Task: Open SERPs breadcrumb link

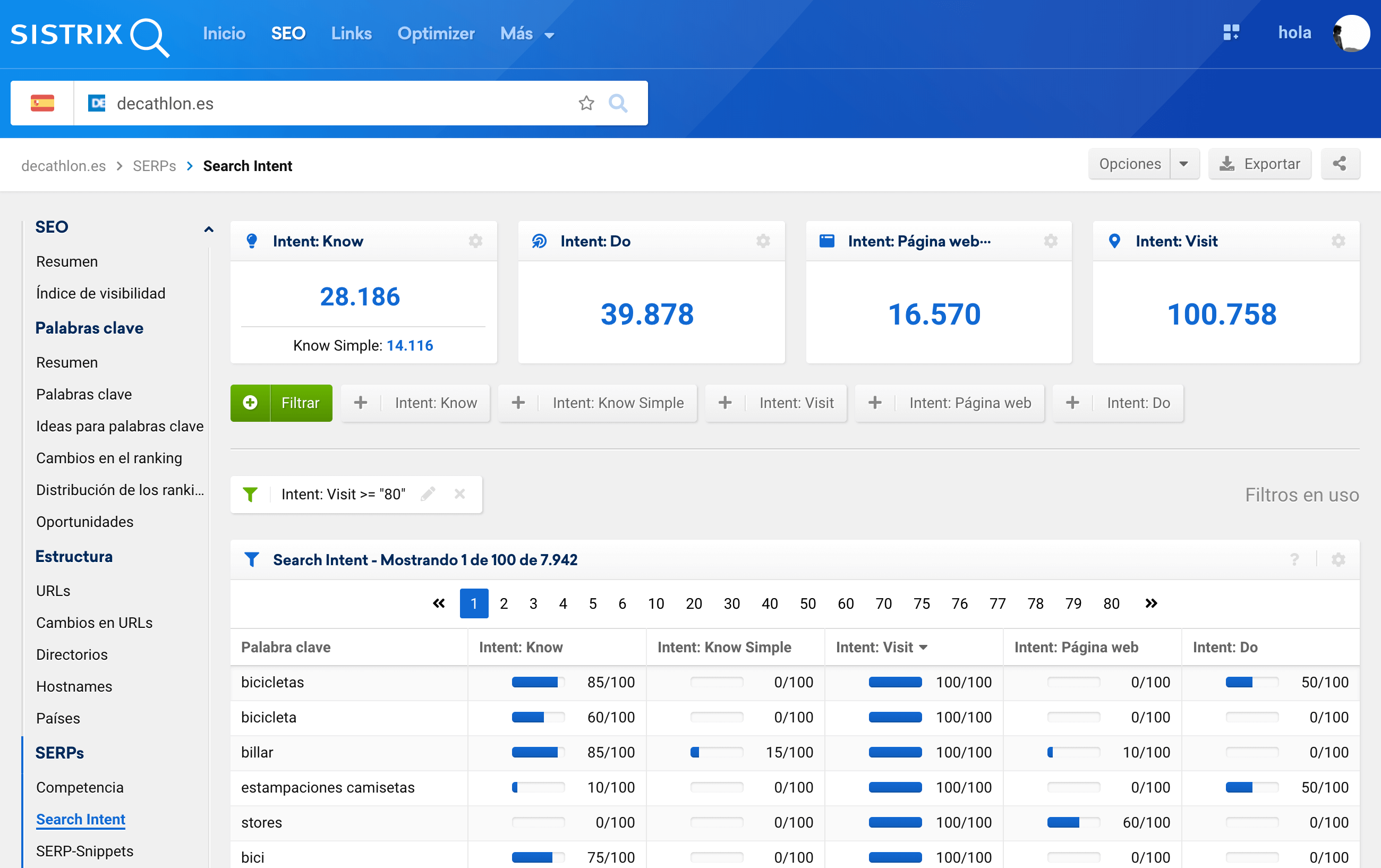Action: pyautogui.click(x=154, y=166)
